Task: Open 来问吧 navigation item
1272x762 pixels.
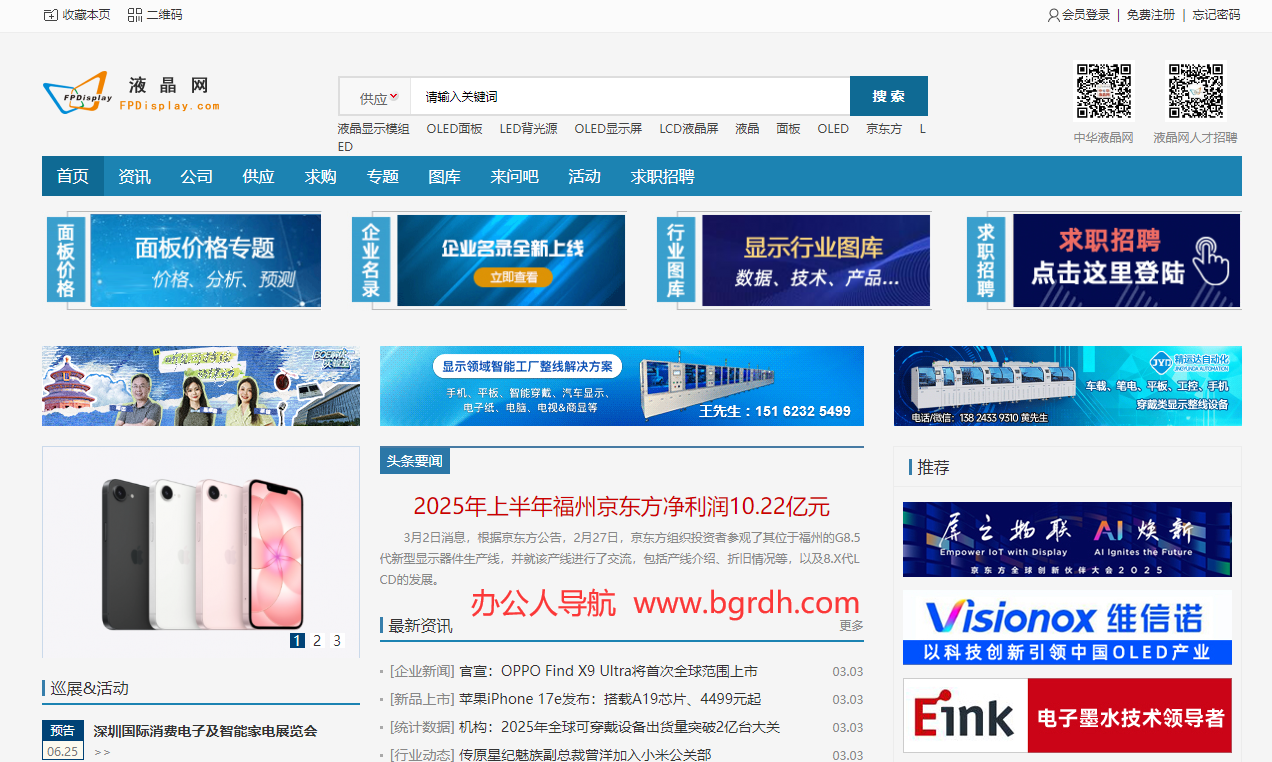Action: coord(515,176)
